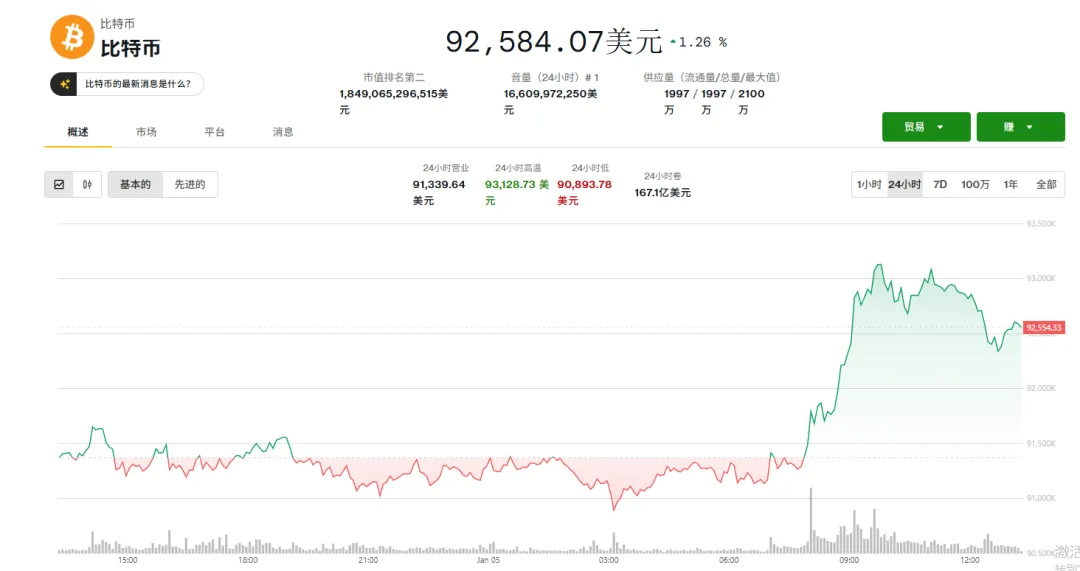Set chart range to 100万
Screen dimensions: 1080x571
[975, 185]
